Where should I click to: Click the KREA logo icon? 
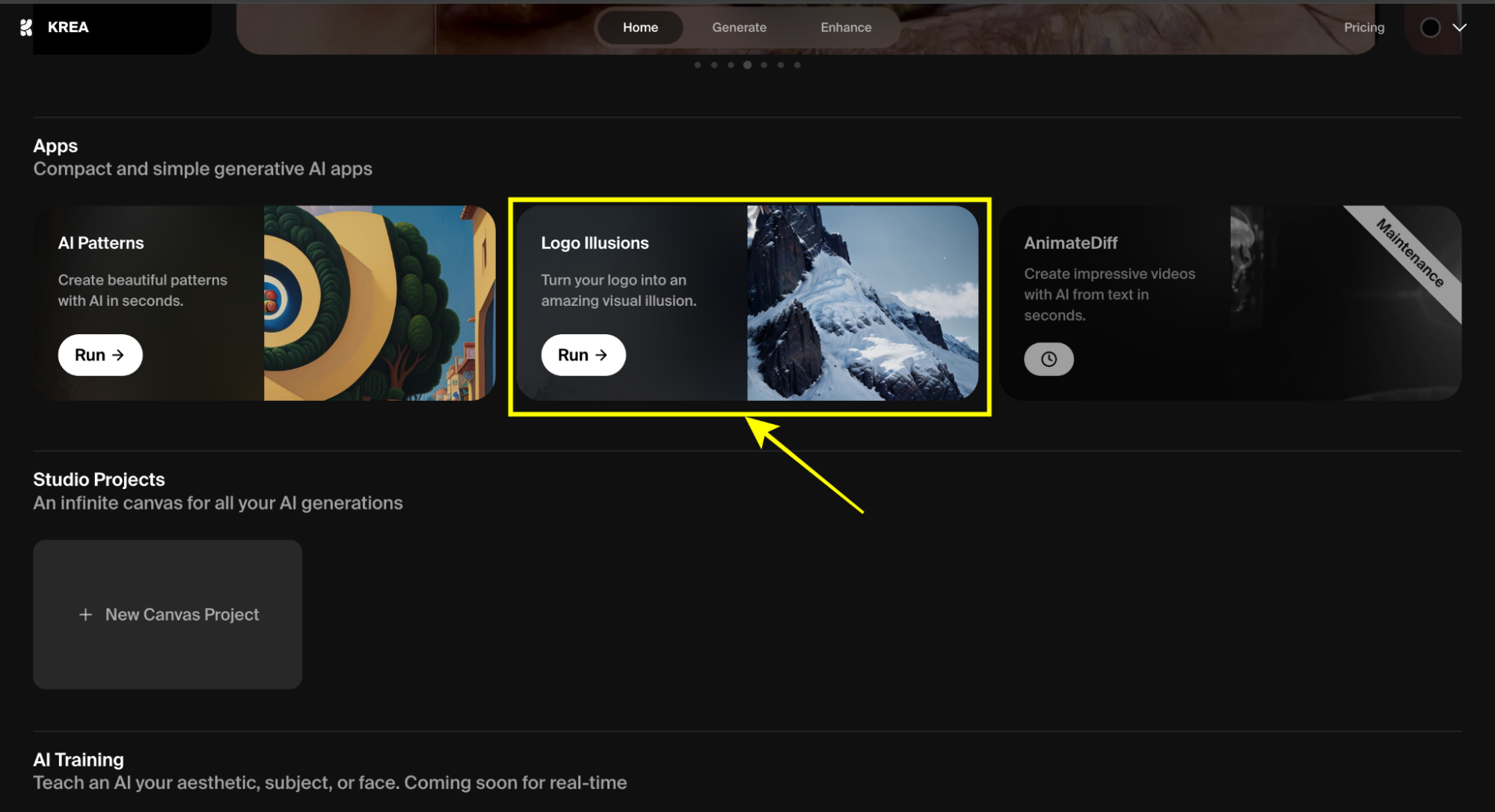(x=26, y=28)
